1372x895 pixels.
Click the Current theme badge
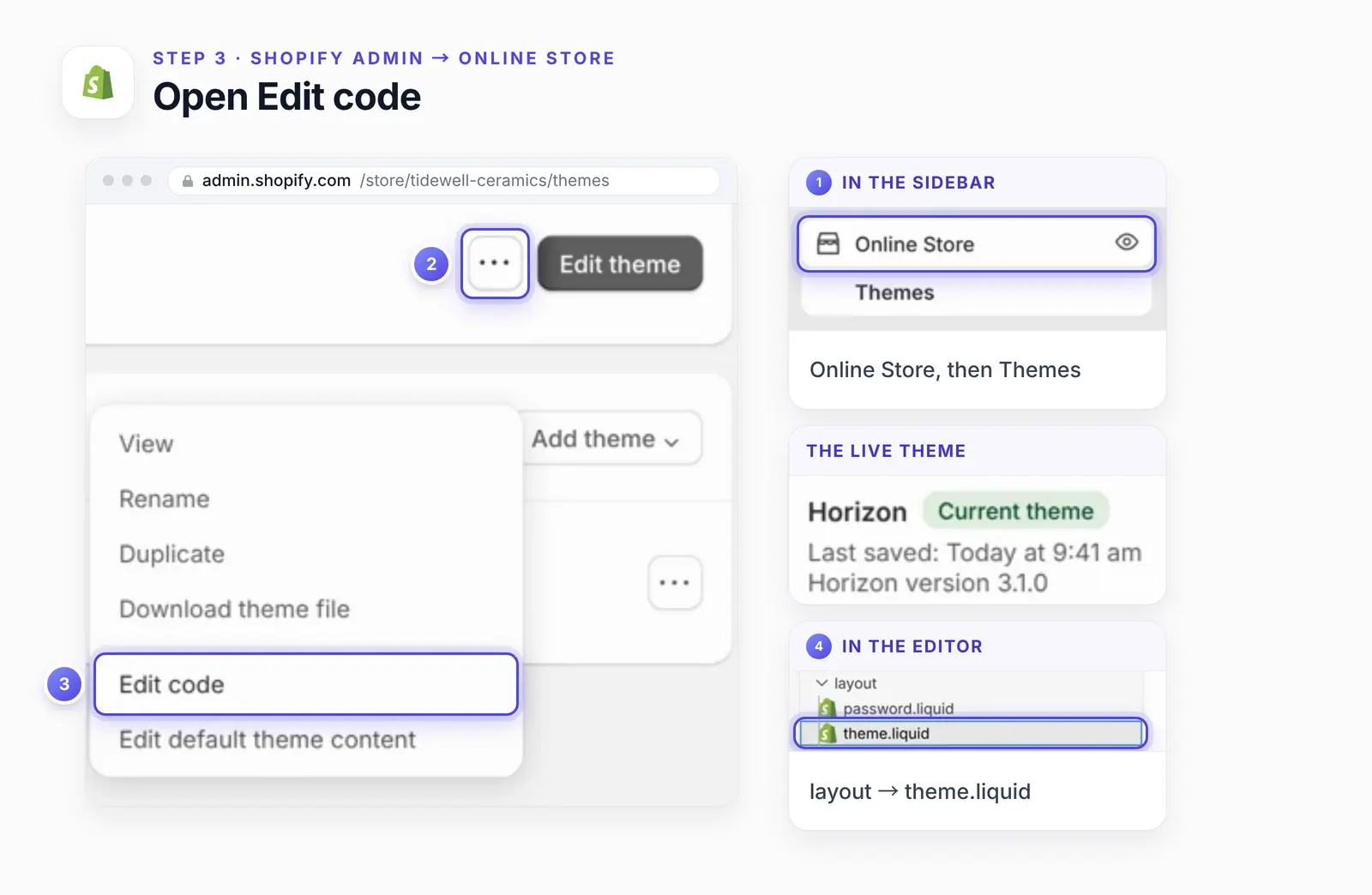tap(1016, 511)
